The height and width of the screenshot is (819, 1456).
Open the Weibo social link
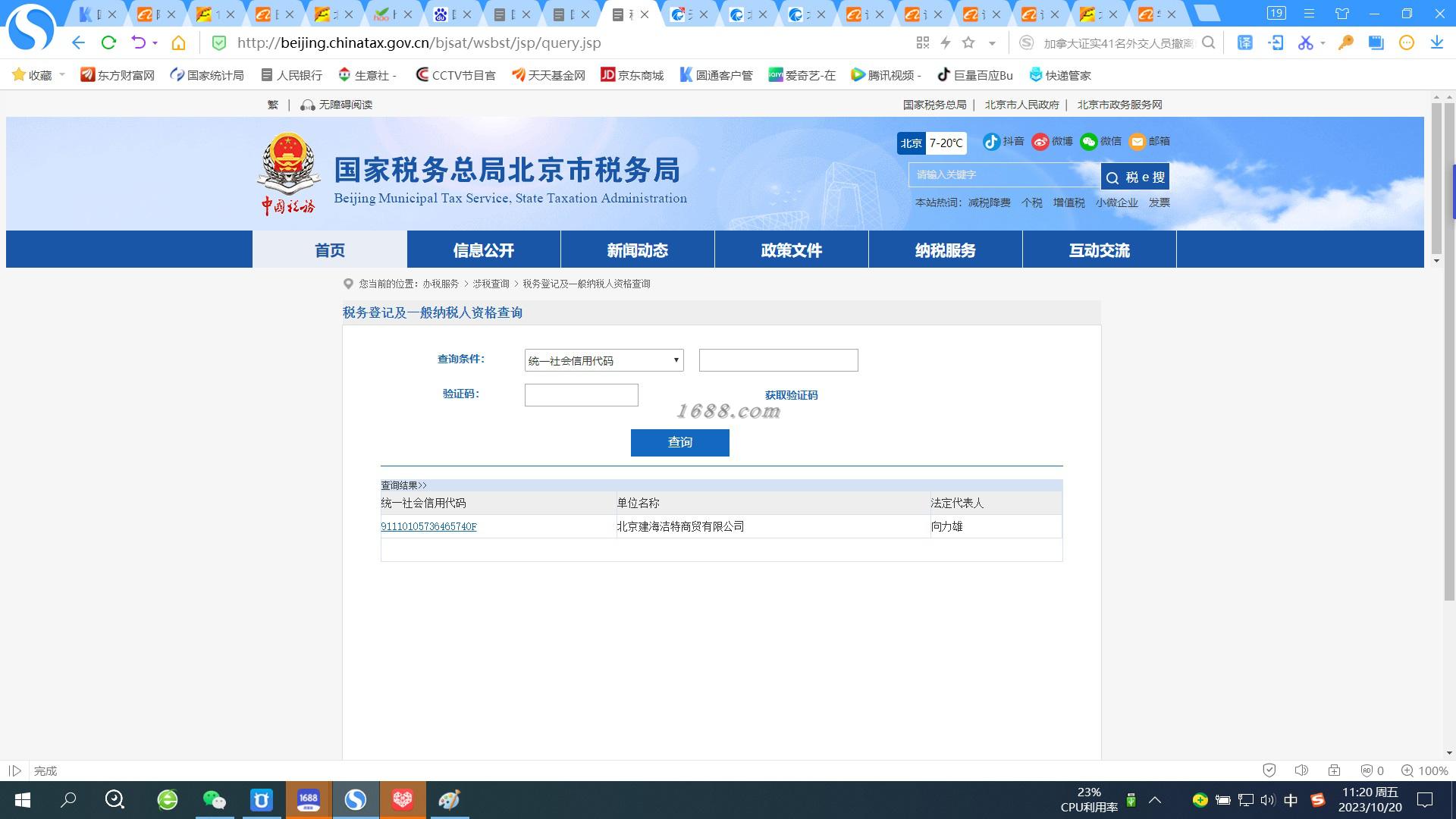coord(1053,142)
